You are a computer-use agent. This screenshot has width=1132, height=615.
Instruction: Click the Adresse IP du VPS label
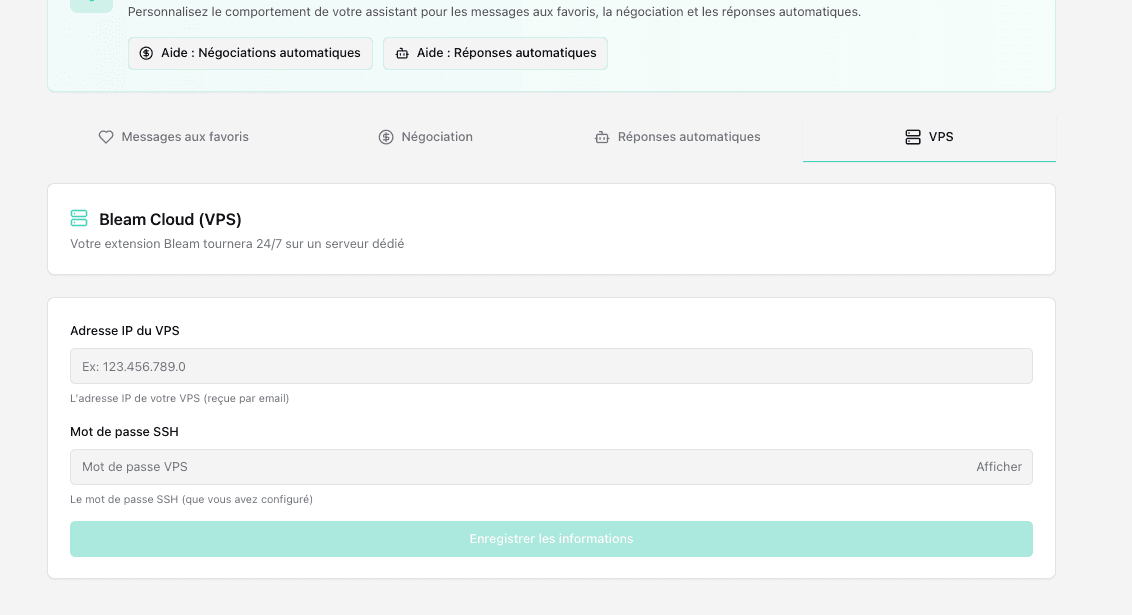tap(125, 331)
